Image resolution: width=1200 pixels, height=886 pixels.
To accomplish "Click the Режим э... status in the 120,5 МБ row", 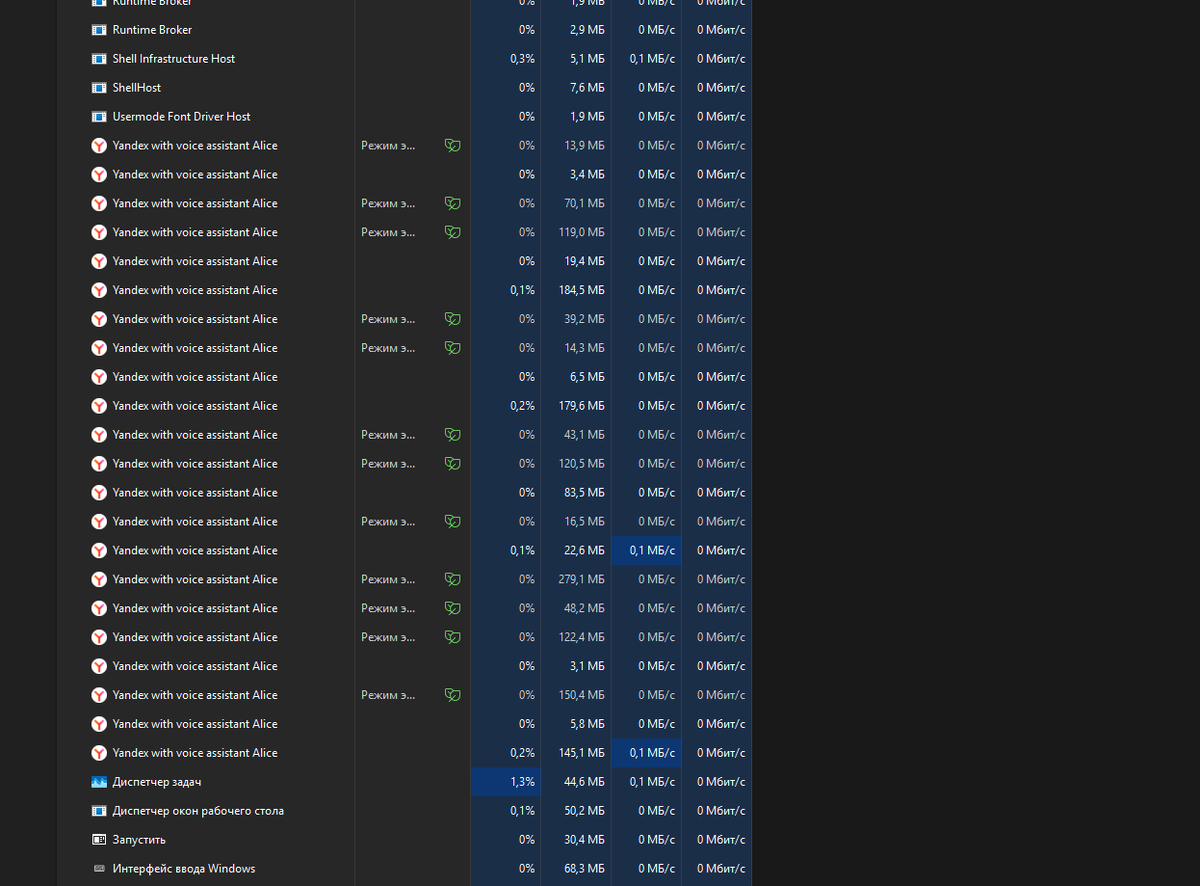I will 388,464.
